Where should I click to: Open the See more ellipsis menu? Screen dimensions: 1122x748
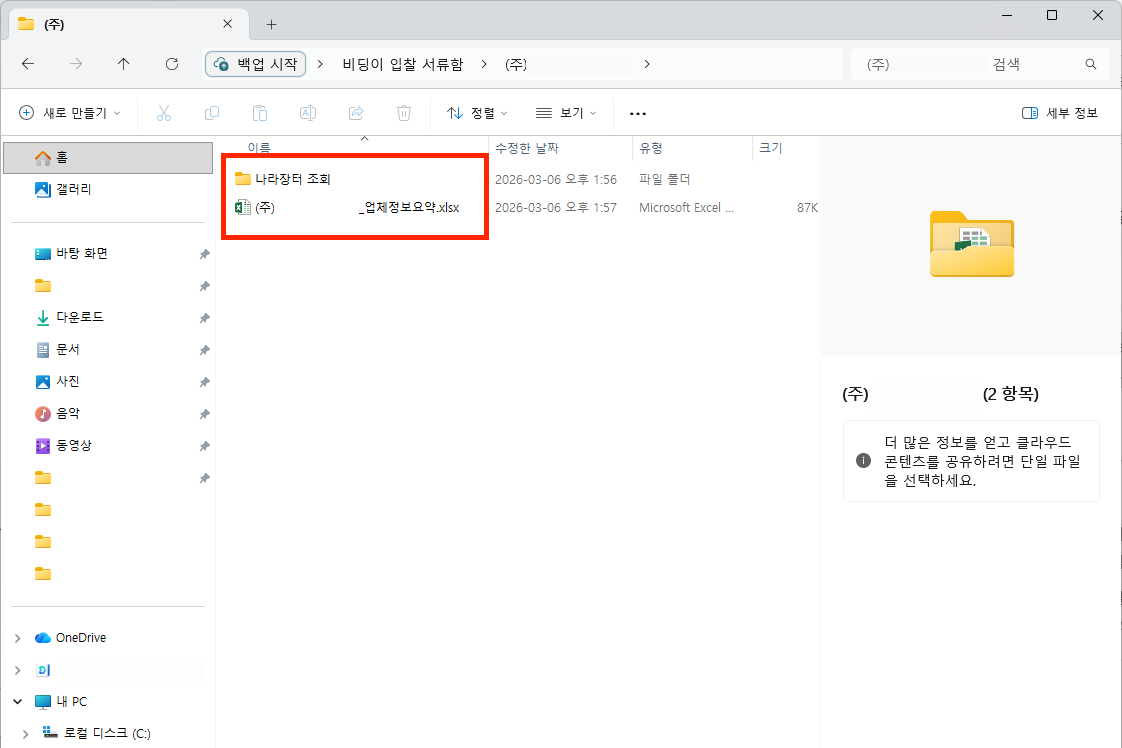click(x=638, y=113)
